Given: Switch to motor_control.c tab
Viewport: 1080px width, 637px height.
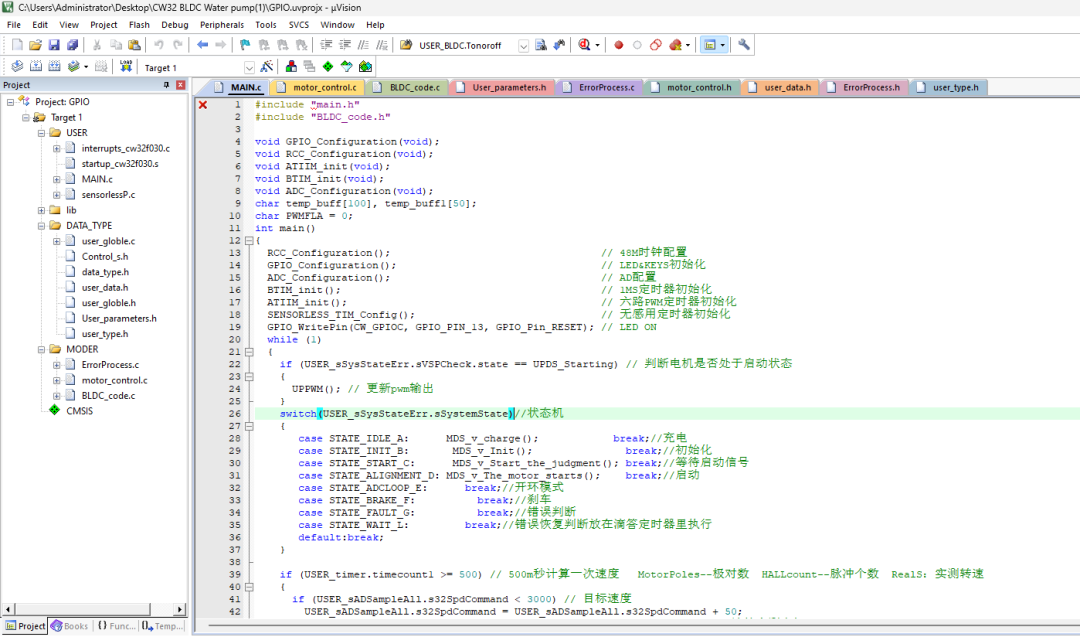Looking at the screenshot, I should point(318,87).
